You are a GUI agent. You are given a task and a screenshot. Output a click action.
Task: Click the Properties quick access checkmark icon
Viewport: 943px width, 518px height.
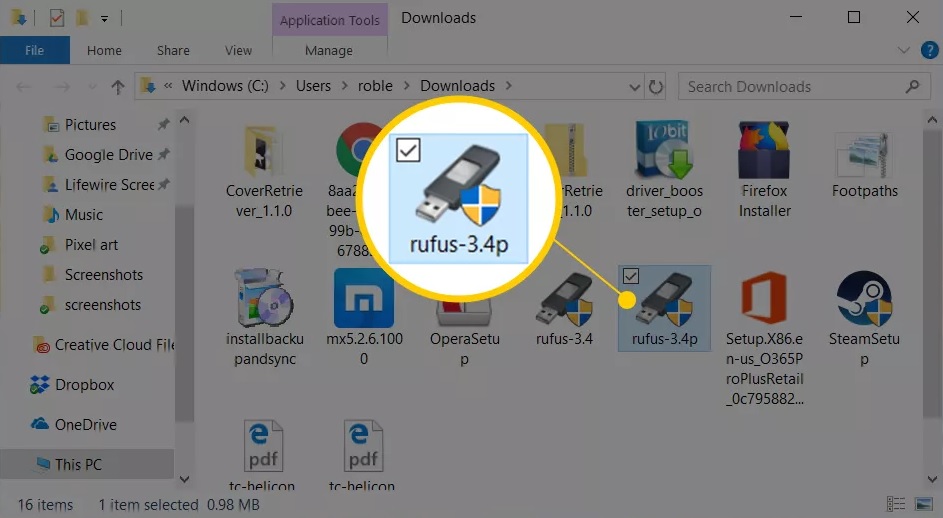pyautogui.click(x=57, y=18)
